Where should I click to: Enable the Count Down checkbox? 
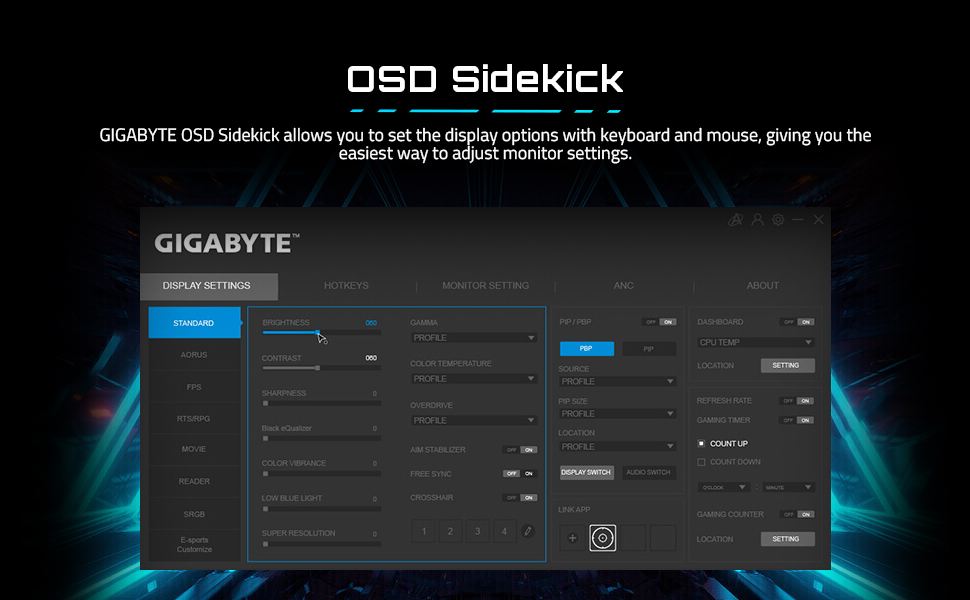click(x=701, y=462)
